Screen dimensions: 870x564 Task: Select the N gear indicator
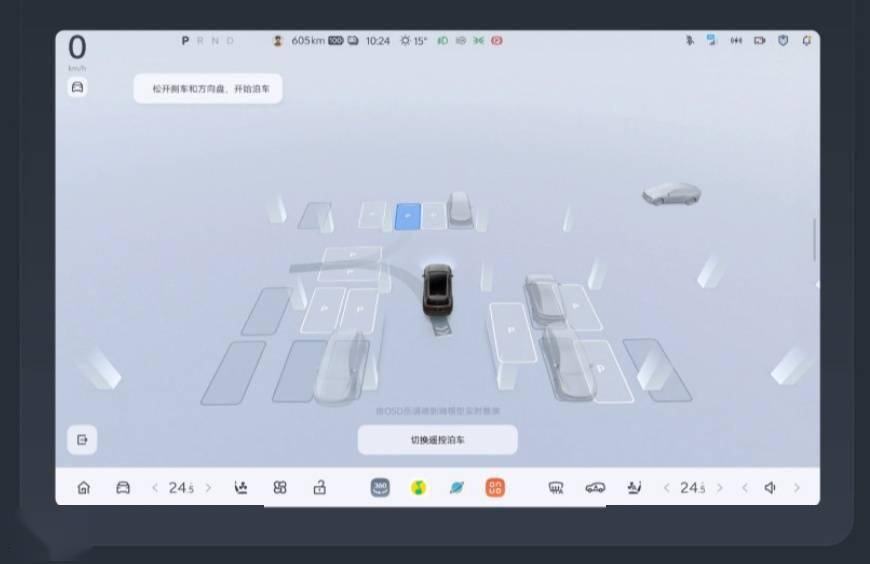(x=215, y=41)
